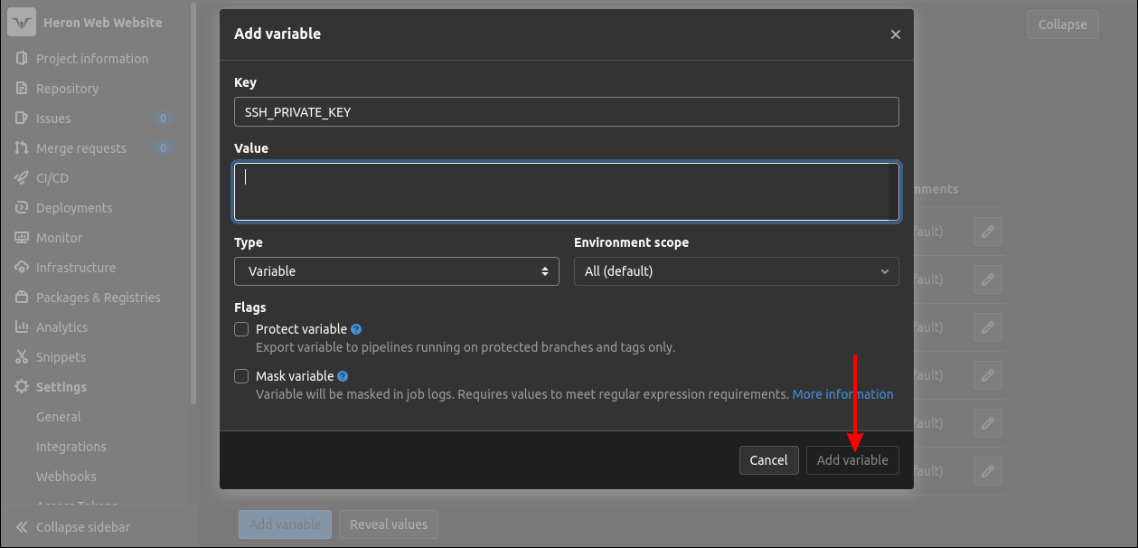Click the Project information sidebar icon
1138x548 pixels.
[x=22, y=59]
